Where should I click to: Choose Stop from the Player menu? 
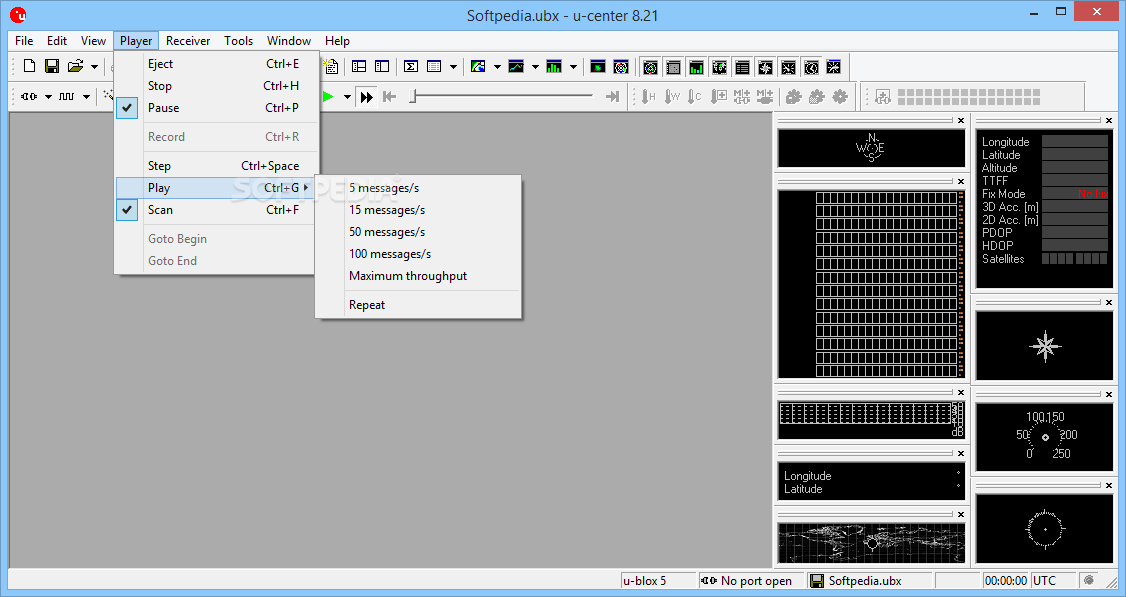click(x=216, y=85)
